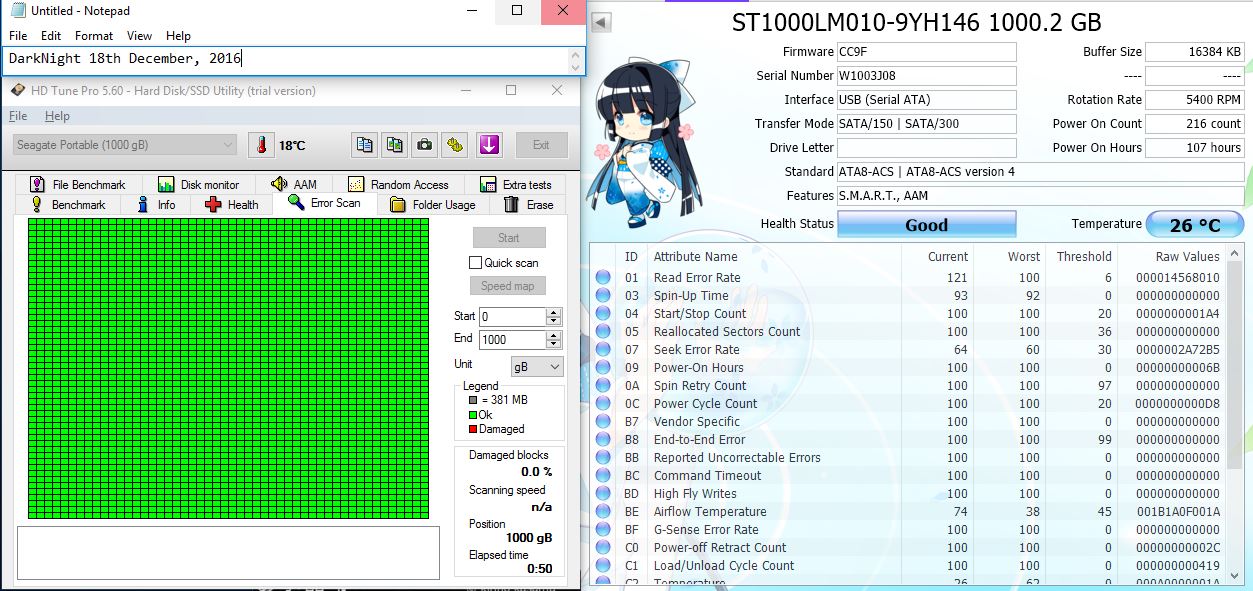This screenshot has height=591, width=1253.
Task: Click the status orb beside Reallocated Sectors Count
Action: point(603,332)
